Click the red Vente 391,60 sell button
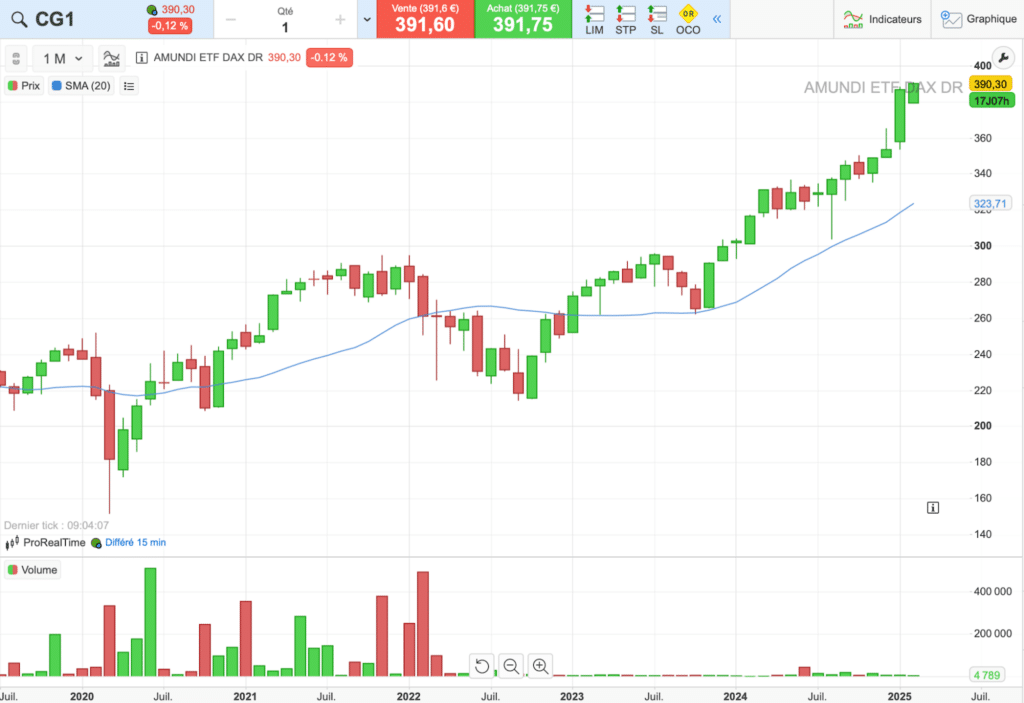The width and height of the screenshot is (1024, 703). point(425,19)
